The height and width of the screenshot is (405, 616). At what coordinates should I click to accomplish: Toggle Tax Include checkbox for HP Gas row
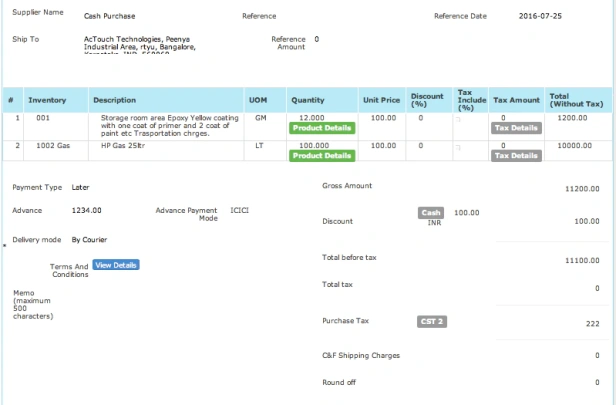pos(458,147)
